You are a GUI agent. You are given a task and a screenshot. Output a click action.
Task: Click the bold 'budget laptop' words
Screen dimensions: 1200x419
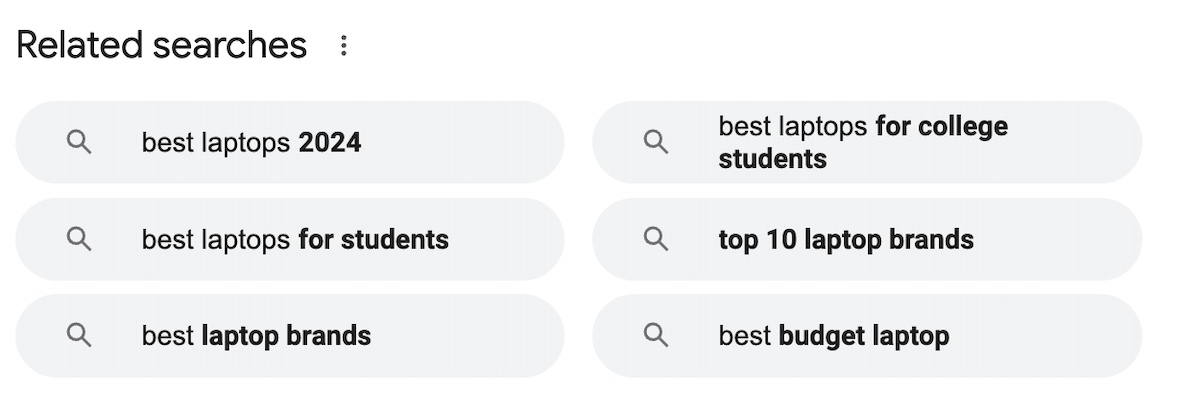click(x=863, y=335)
